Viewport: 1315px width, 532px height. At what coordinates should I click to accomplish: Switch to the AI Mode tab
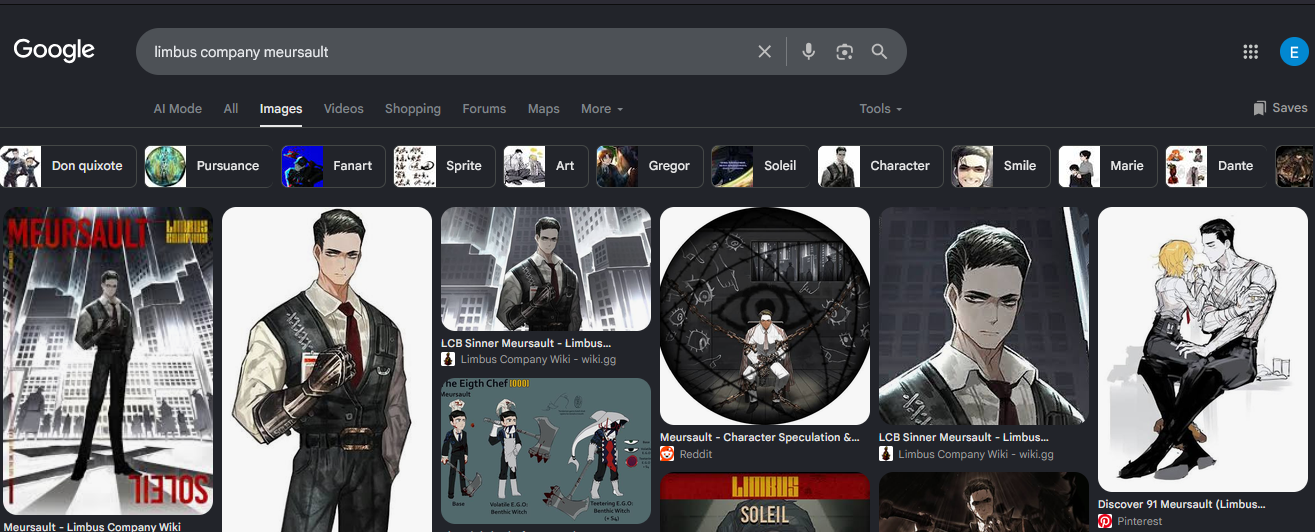[178, 108]
